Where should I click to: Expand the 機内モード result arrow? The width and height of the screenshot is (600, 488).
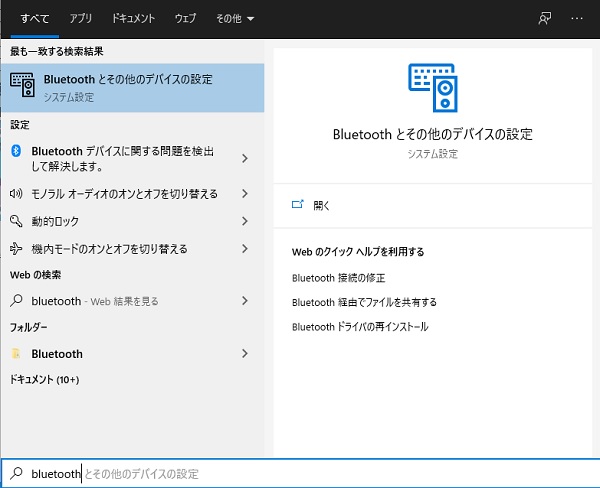tap(245, 249)
